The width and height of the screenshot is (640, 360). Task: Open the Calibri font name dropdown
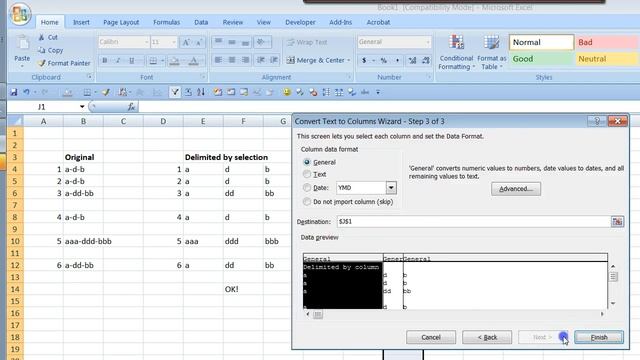[146, 42]
